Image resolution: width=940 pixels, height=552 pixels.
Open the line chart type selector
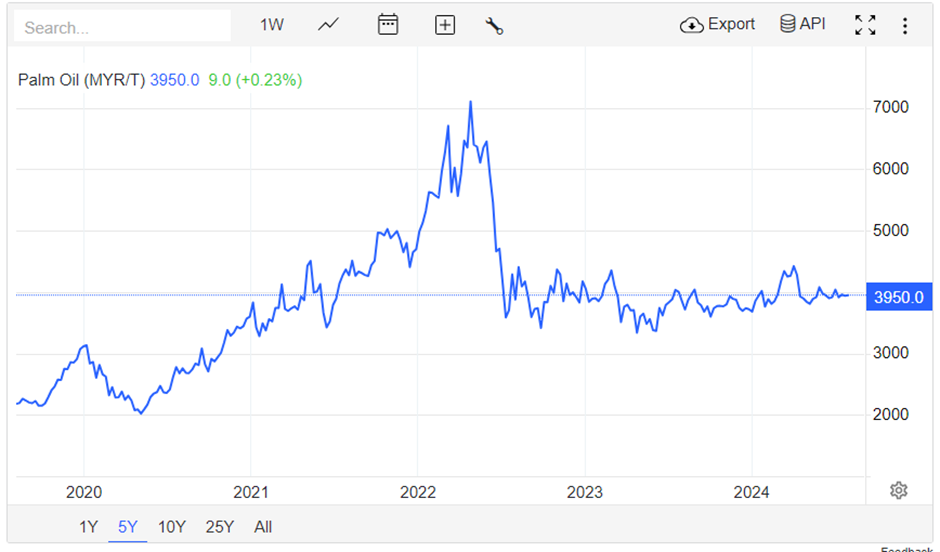(x=329, y=25)
